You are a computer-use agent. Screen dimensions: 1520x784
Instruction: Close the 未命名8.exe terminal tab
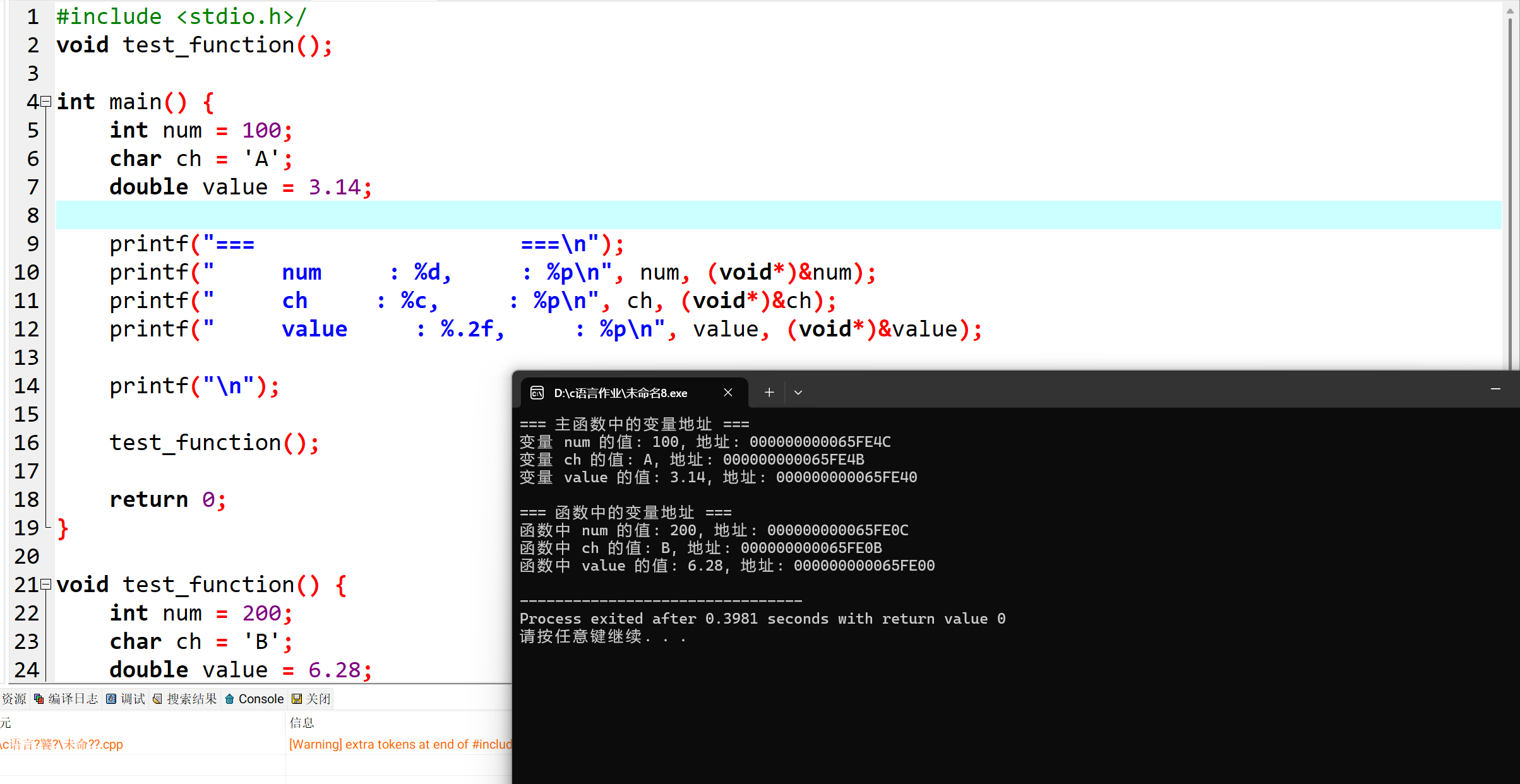coord(728,393)
